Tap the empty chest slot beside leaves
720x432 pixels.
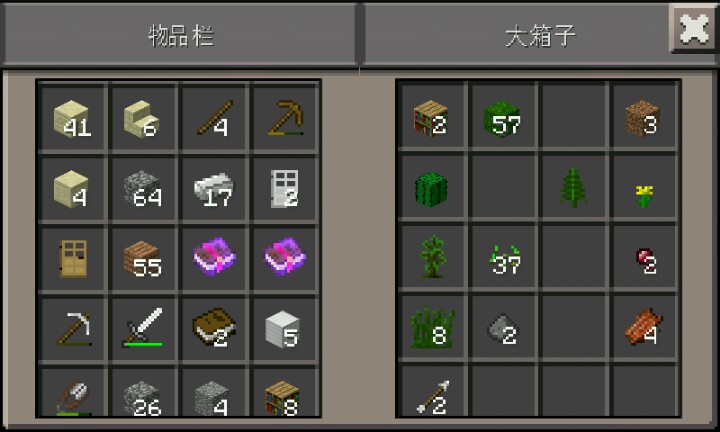574,118
